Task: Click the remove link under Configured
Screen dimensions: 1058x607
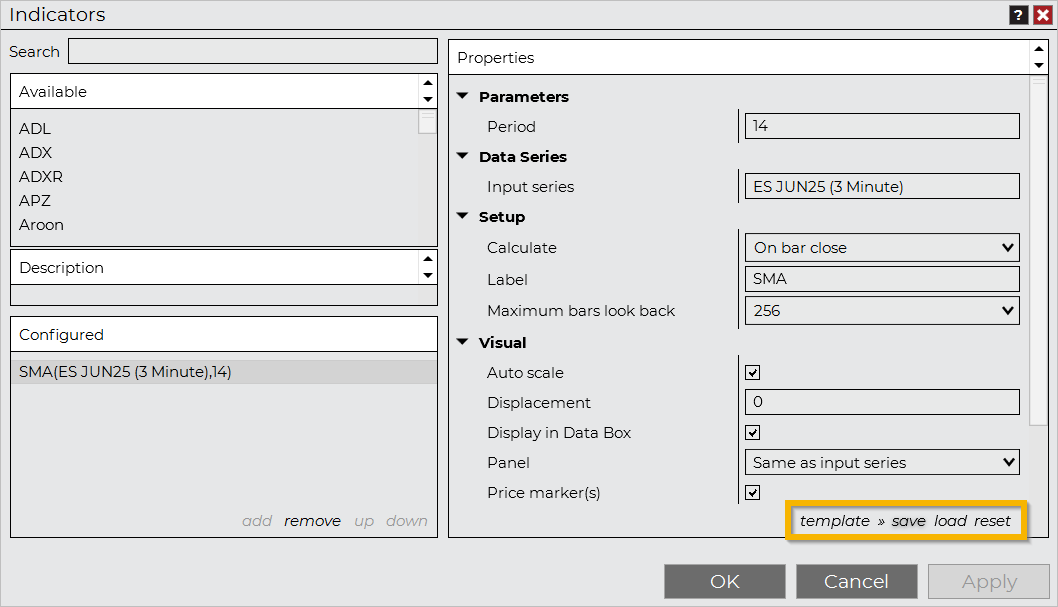Action: 312,521
